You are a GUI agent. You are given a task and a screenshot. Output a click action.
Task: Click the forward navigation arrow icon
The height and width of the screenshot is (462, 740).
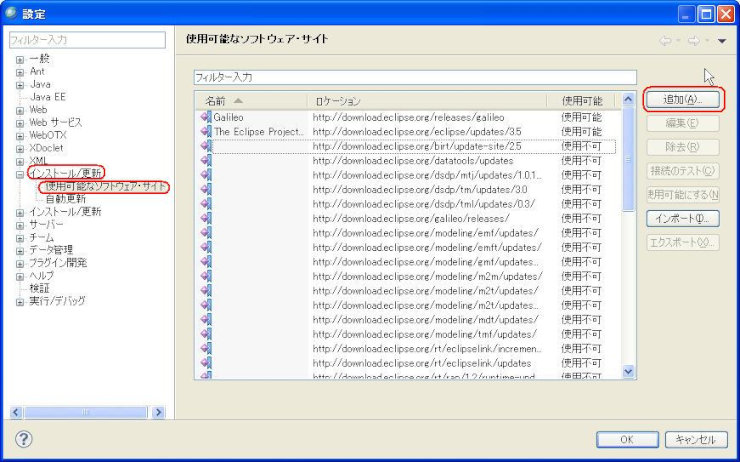[x=693, y=40]
